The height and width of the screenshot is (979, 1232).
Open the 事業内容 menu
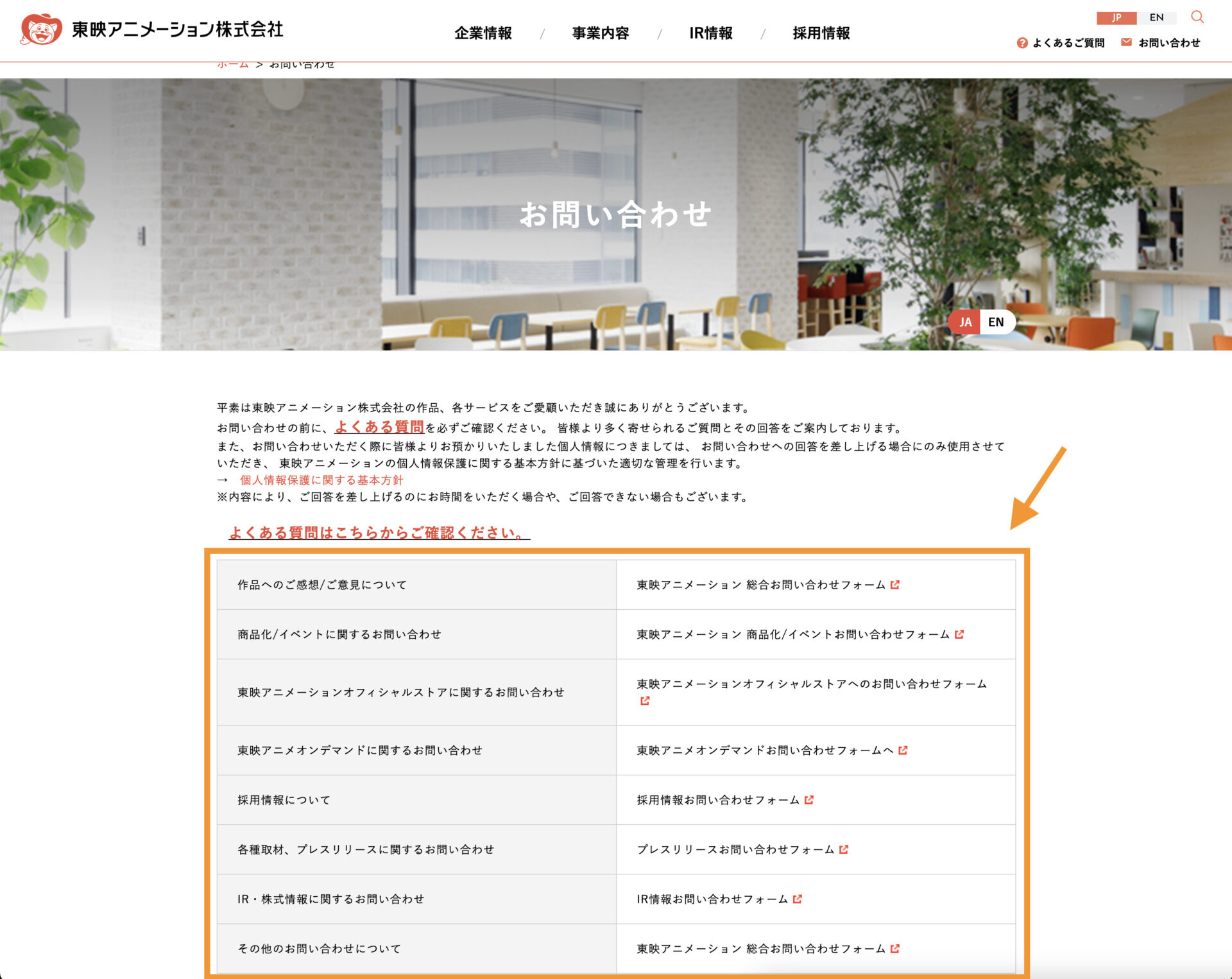click(601, 33)
